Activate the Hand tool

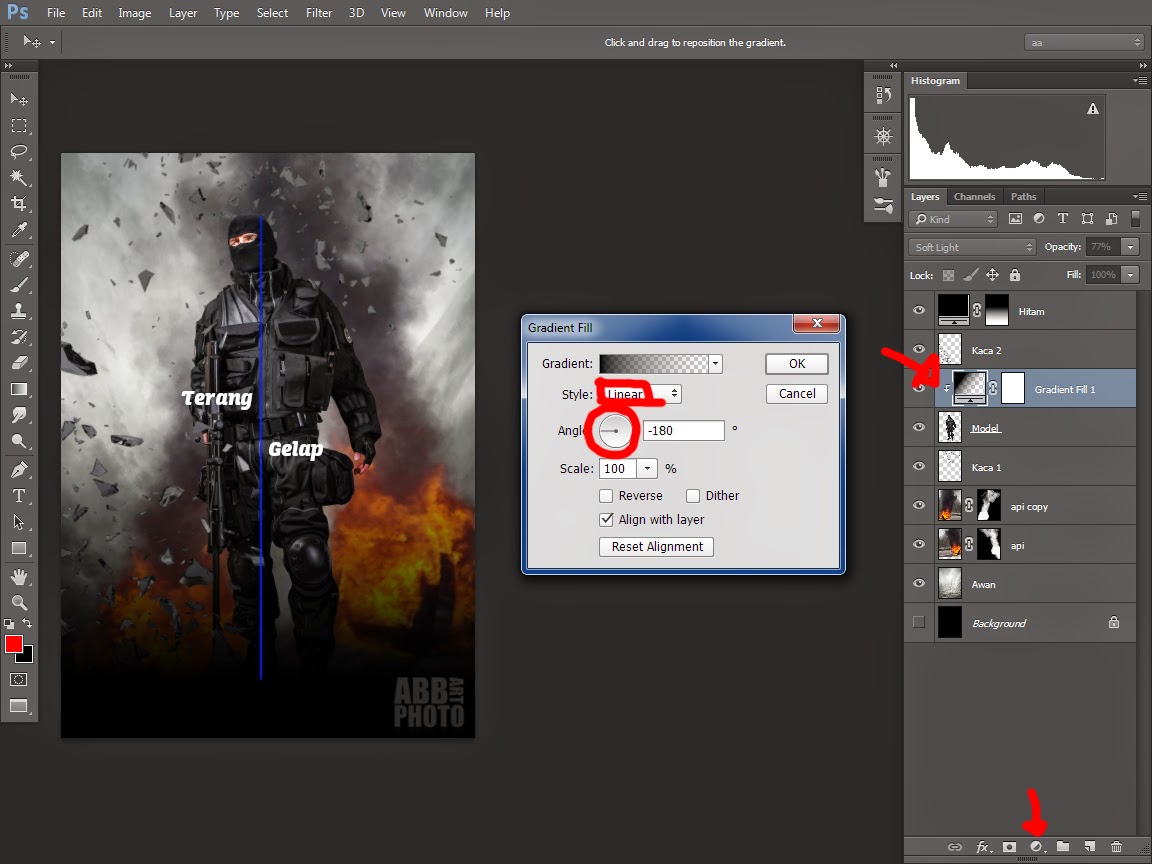pyautogui.click(x=19, y=577)
